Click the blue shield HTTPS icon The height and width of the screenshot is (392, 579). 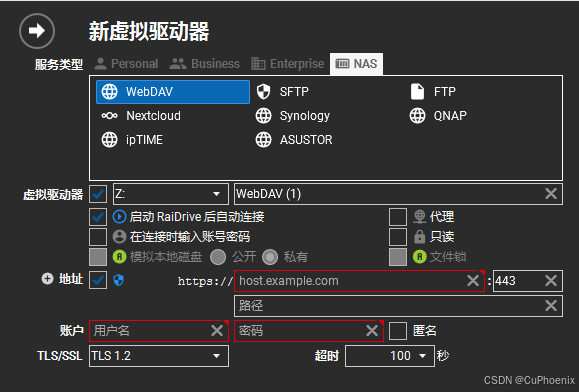(x=119, y=280)
